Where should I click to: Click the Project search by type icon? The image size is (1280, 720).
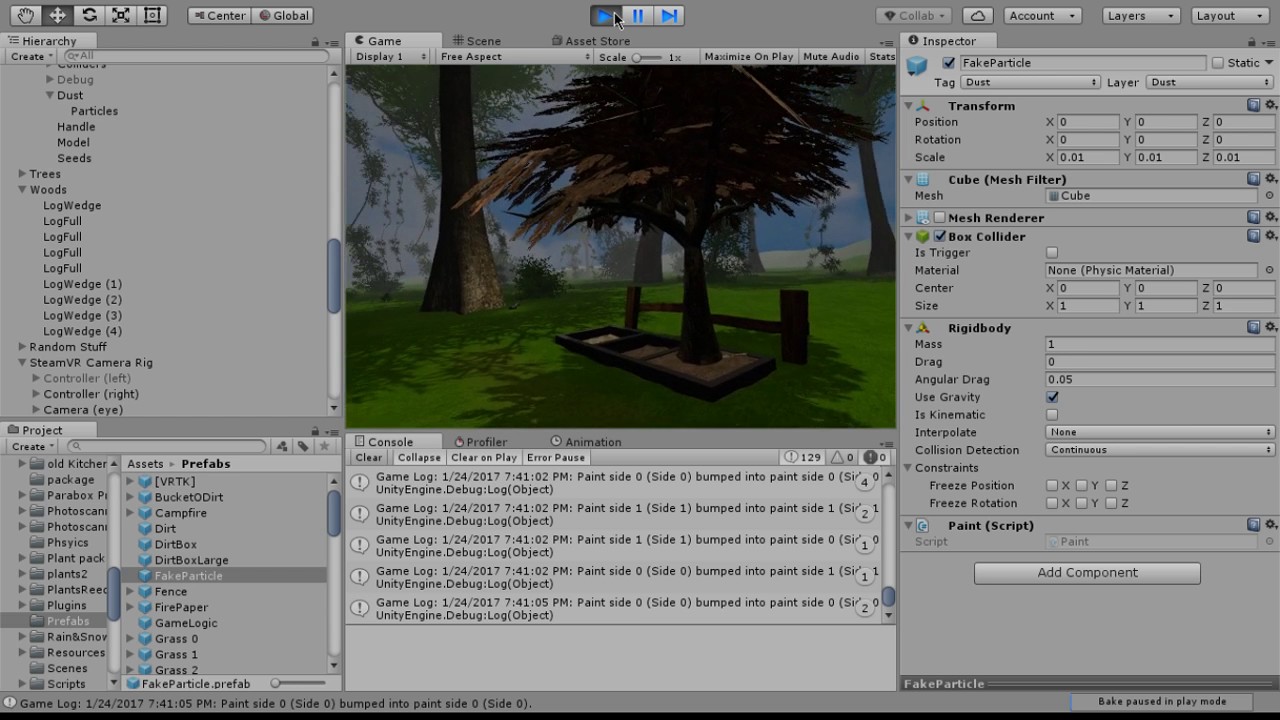pyautogui.click(x=282, y=446)
